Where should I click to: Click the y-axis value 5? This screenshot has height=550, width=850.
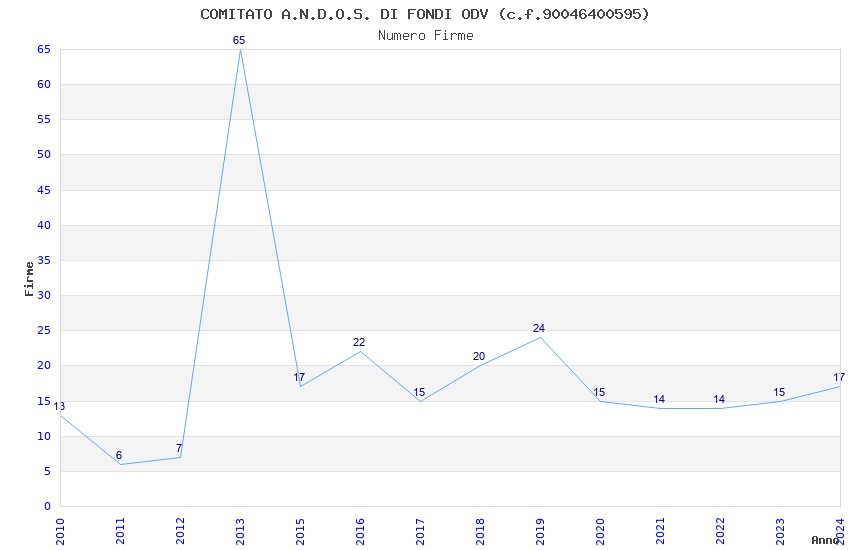48,471
